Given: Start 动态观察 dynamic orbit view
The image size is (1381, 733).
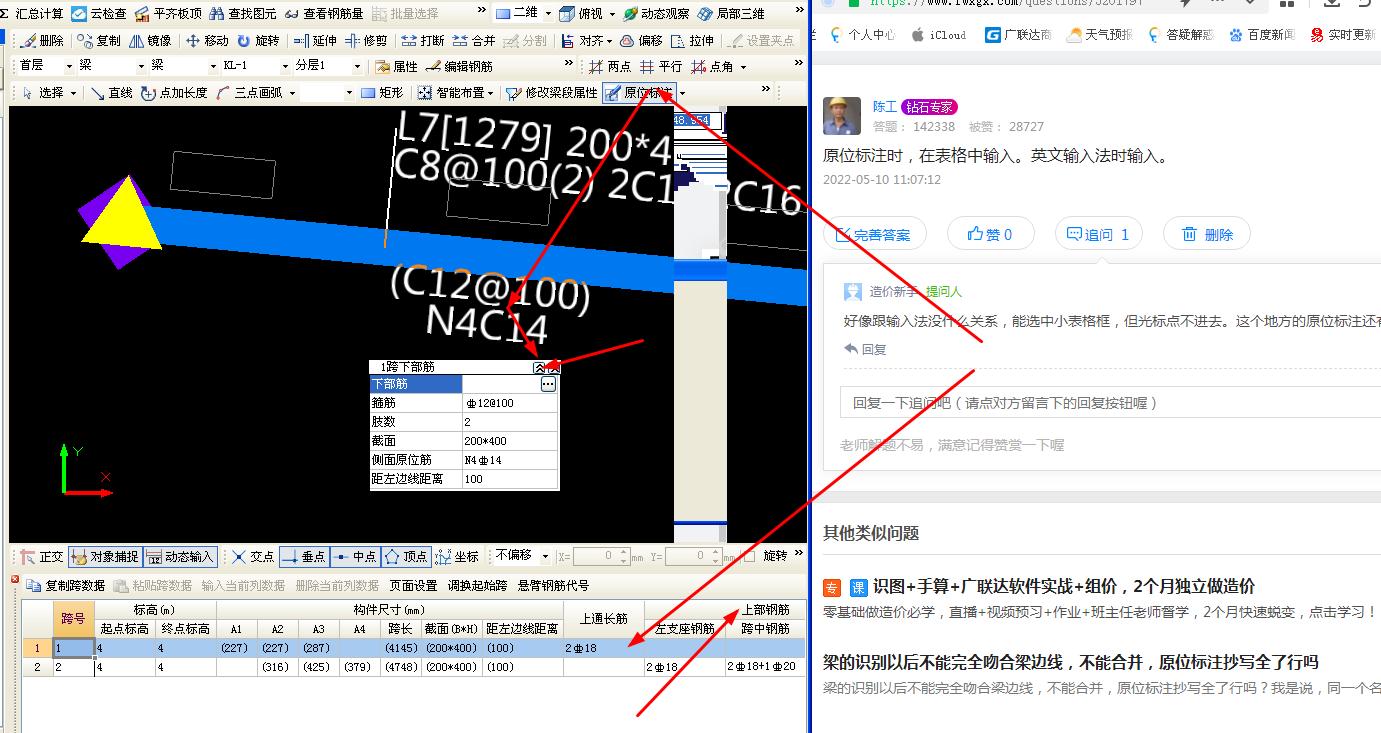Looking at the screenshot, I should [656, 14].
